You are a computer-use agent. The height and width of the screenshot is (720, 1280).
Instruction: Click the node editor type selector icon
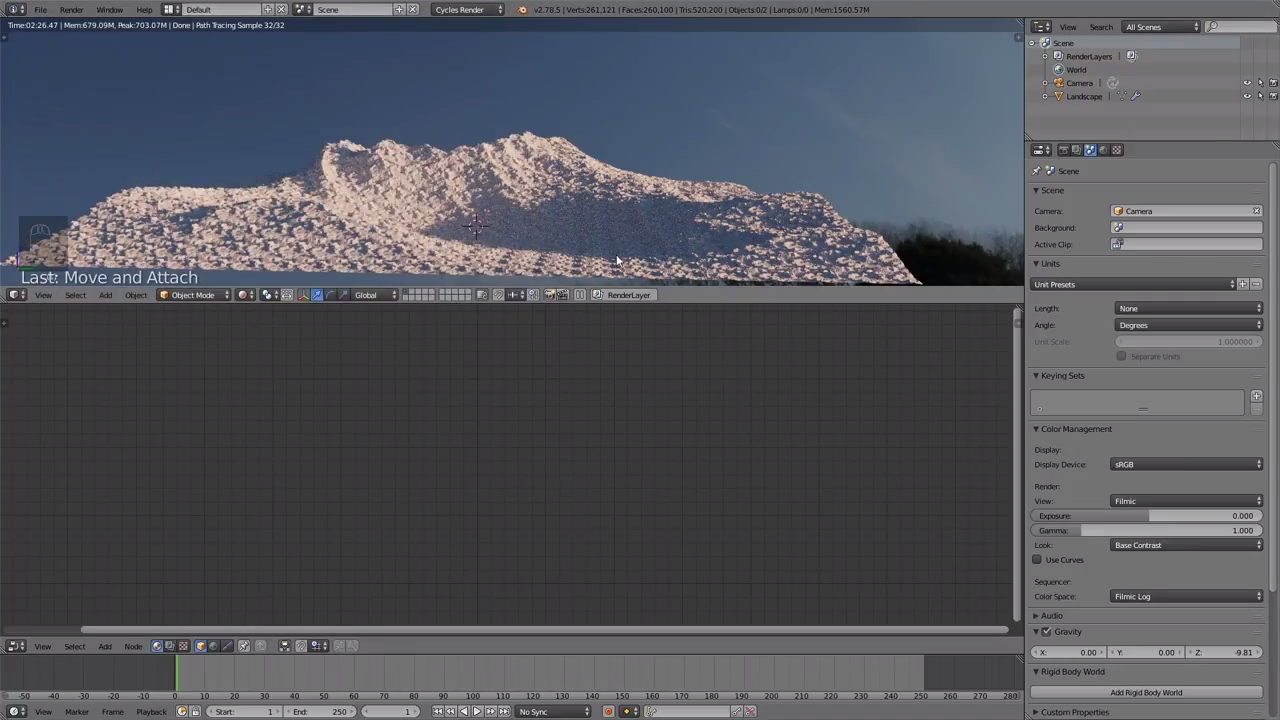16,646
